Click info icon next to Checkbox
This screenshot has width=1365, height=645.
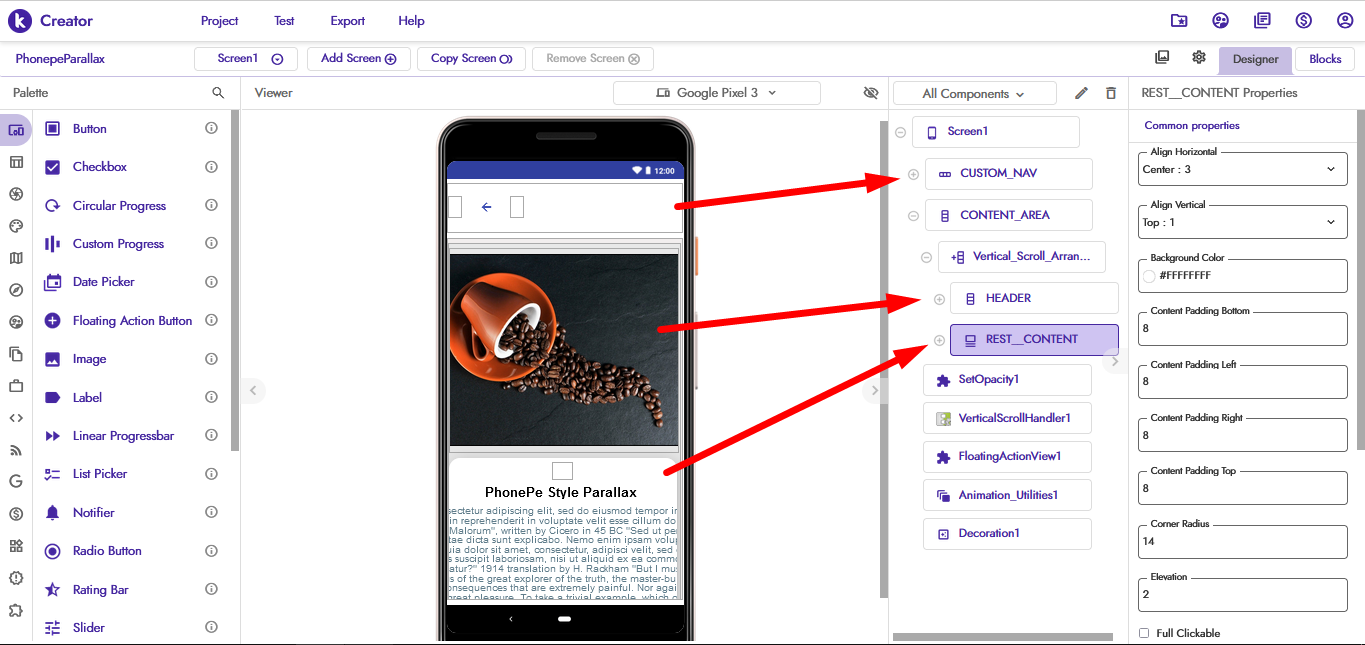[x=211, y=167]
